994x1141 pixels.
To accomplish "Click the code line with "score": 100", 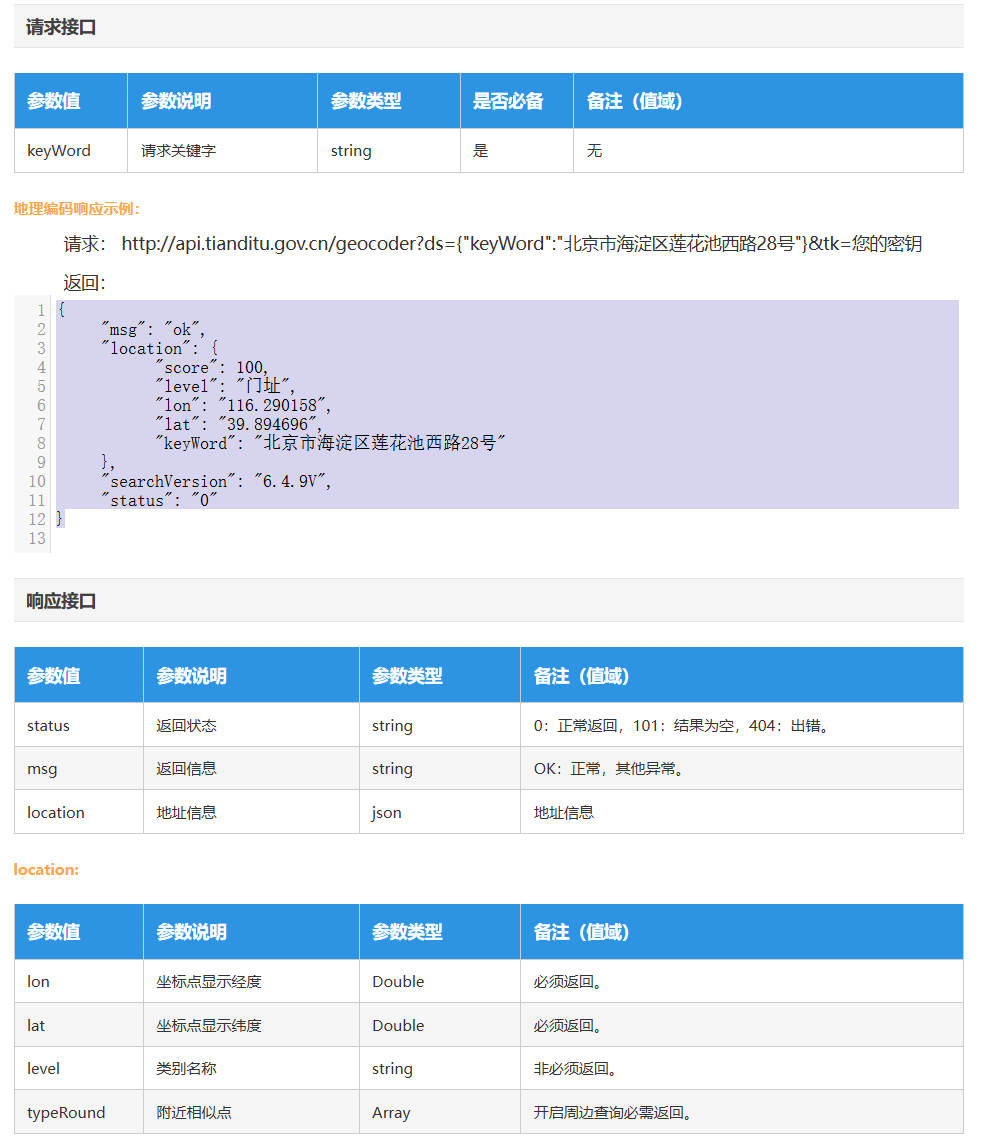I will (212, 367).
